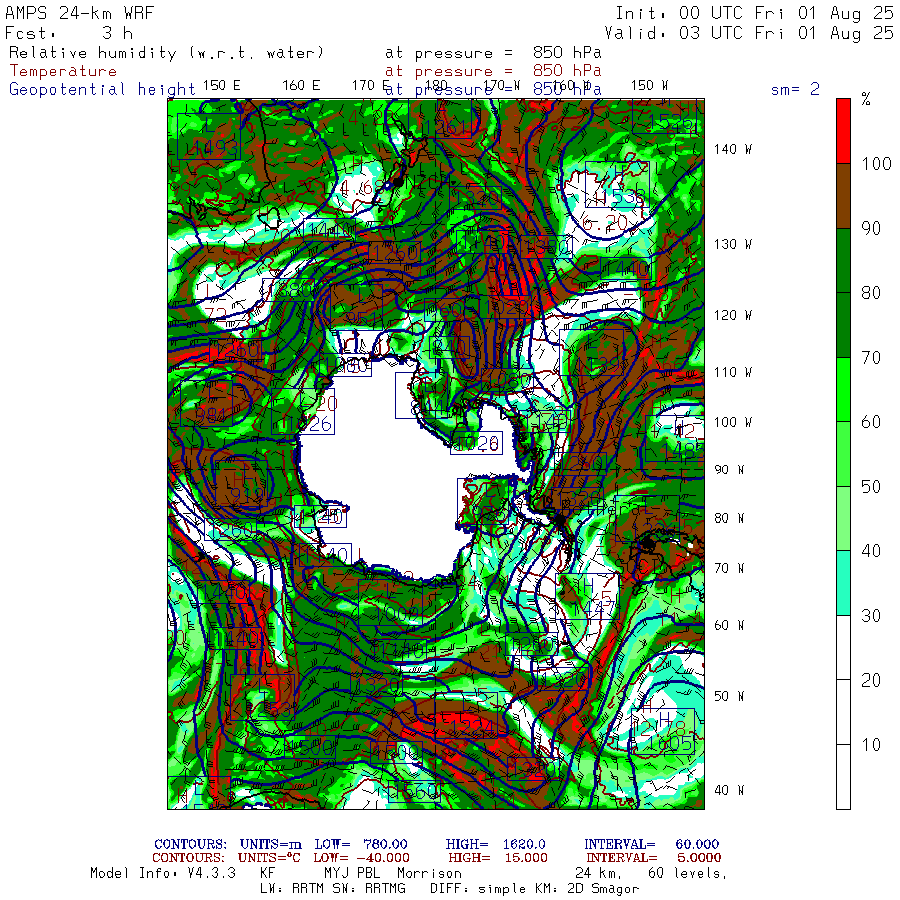Viewport: 900px width, 900px height.
Task: Click the 'LW: RRTM SW: RRTMG' text
Action: coord(333,889)
